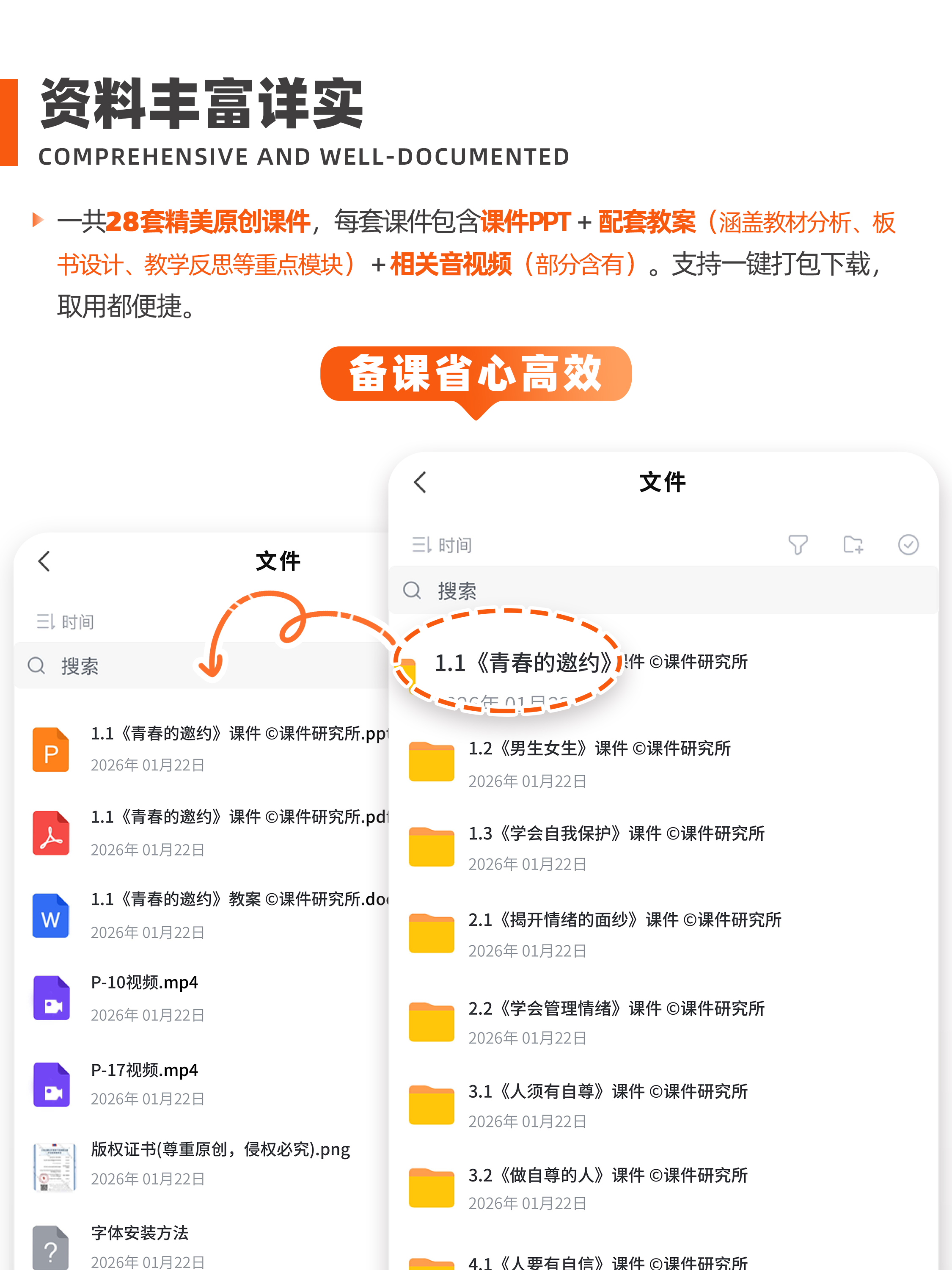
Task: Open the red PDF file icon
Action: pos(51,833)
